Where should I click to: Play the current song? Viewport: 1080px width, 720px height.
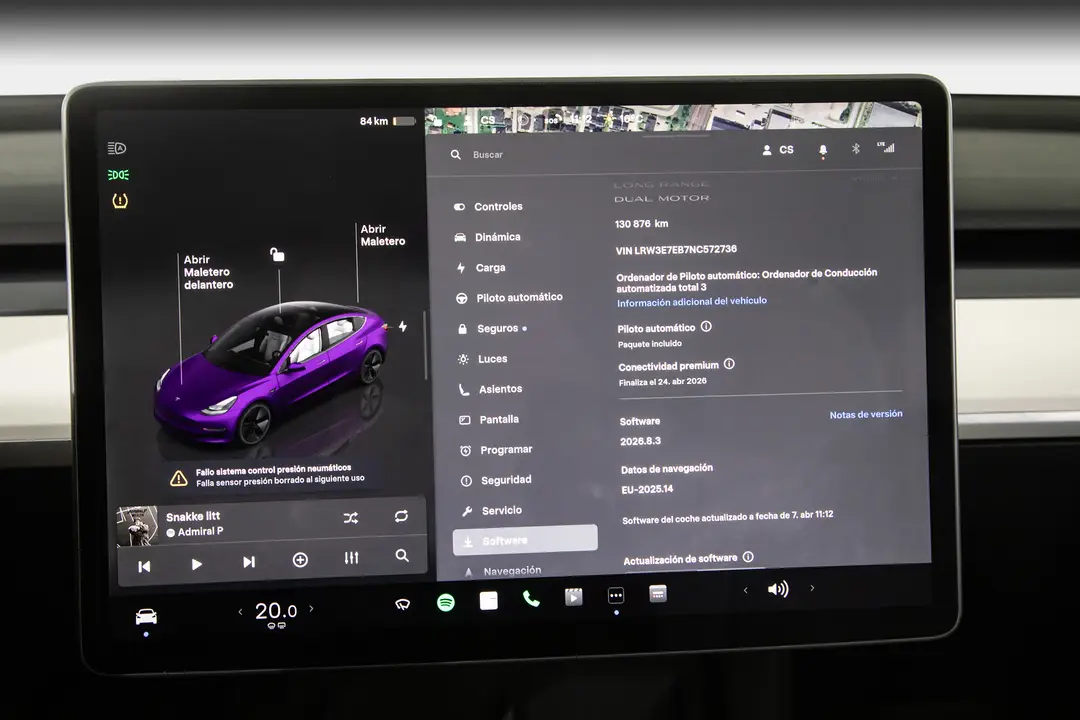click(196, 564)
